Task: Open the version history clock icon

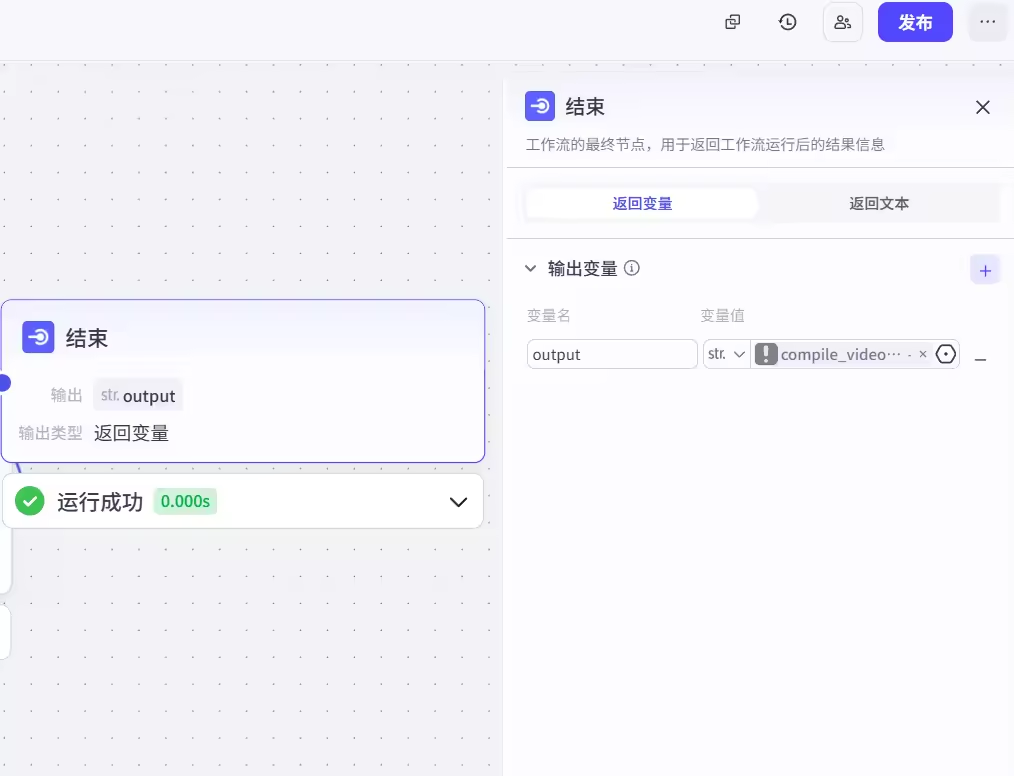Action: [x=788, y=22]
